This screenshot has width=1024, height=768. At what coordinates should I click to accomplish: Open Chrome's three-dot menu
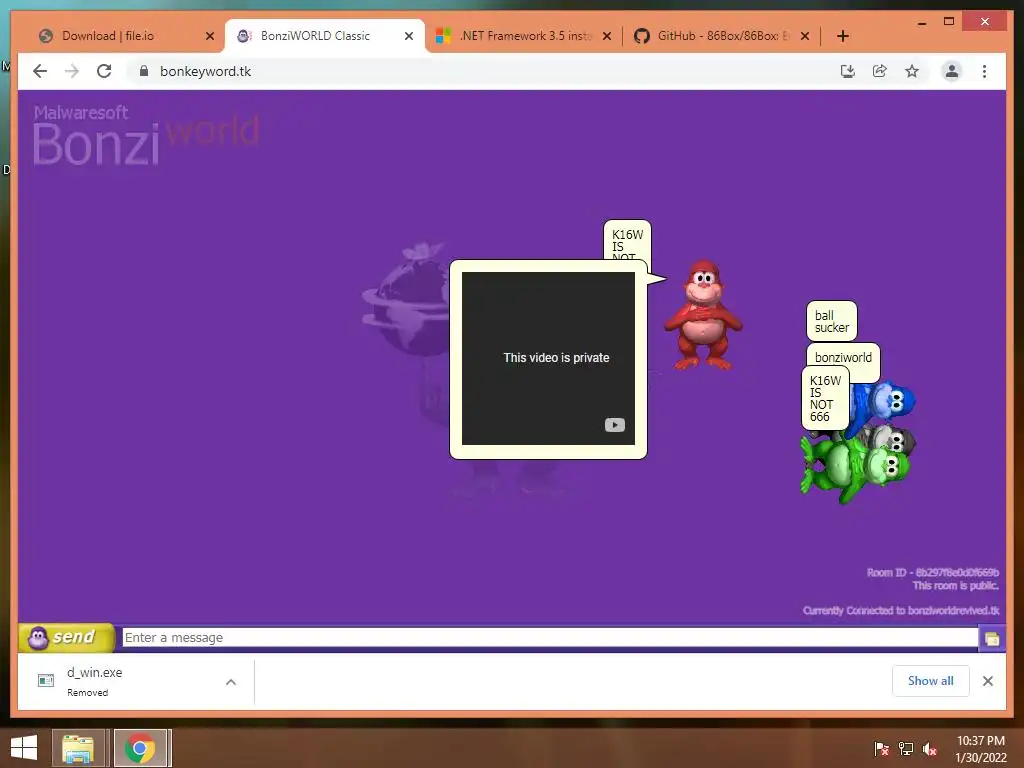pyautogui.click(x=984, y=71)
